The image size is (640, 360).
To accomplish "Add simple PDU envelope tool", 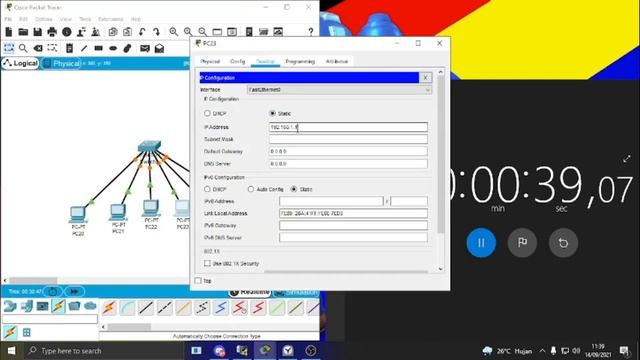I will [144, 49].
